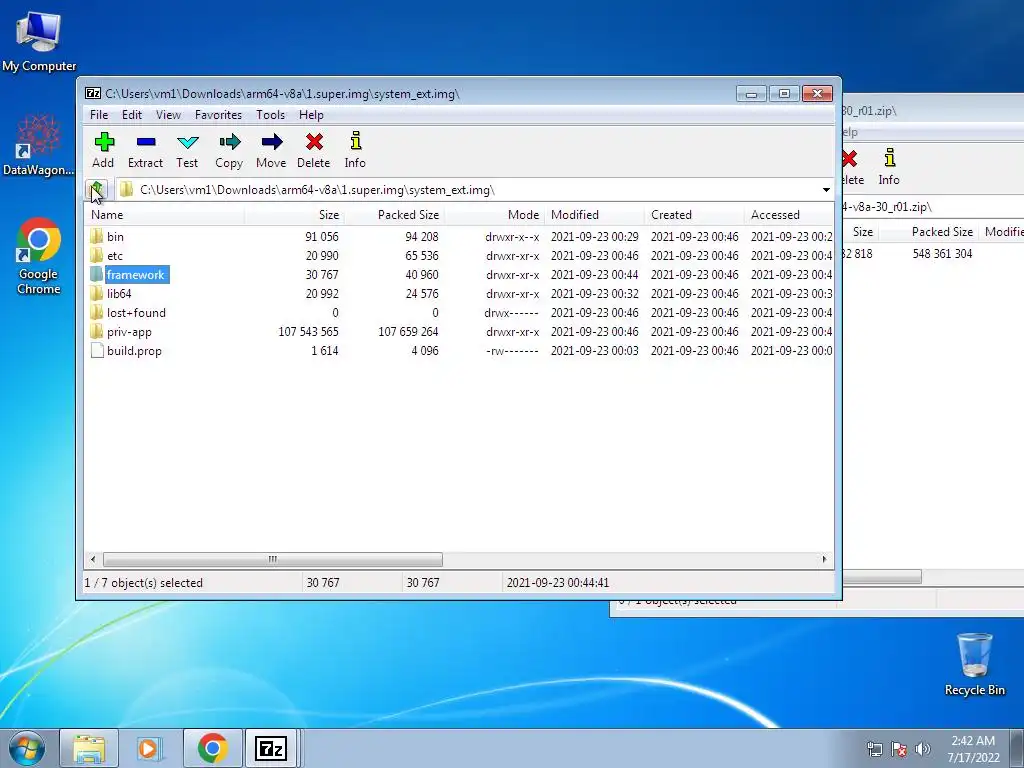Viewport: 1024px width, 768px height.
Task: Sort by the Name column header
Action: click(x=165, y=215)
